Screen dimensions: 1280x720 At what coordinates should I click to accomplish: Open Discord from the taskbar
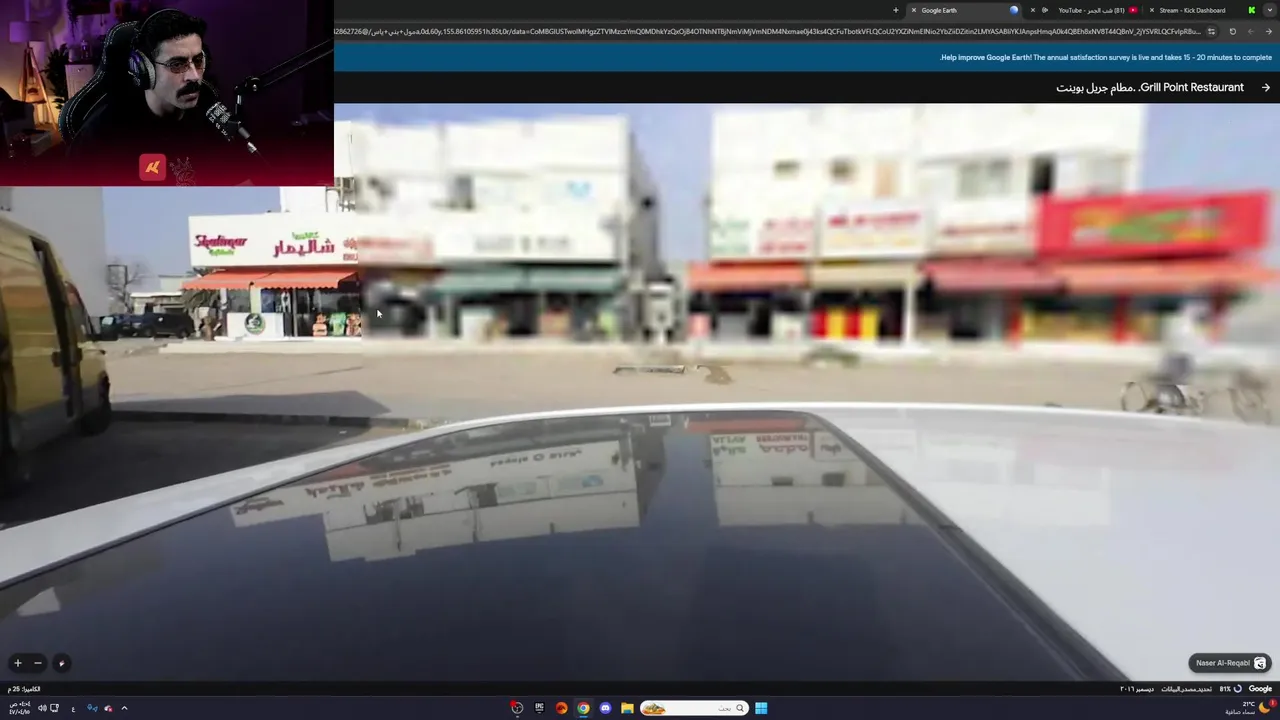click(605, 708)
